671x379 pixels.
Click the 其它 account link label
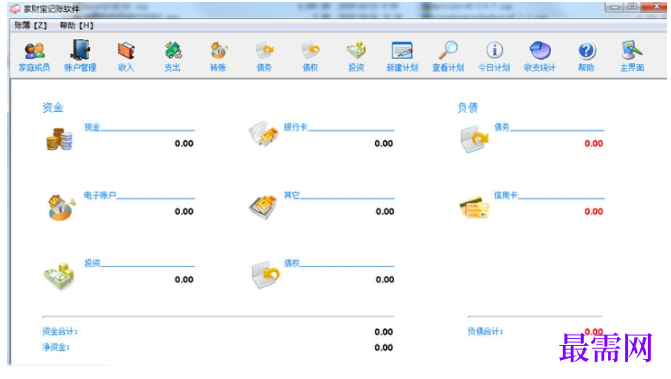292,195
